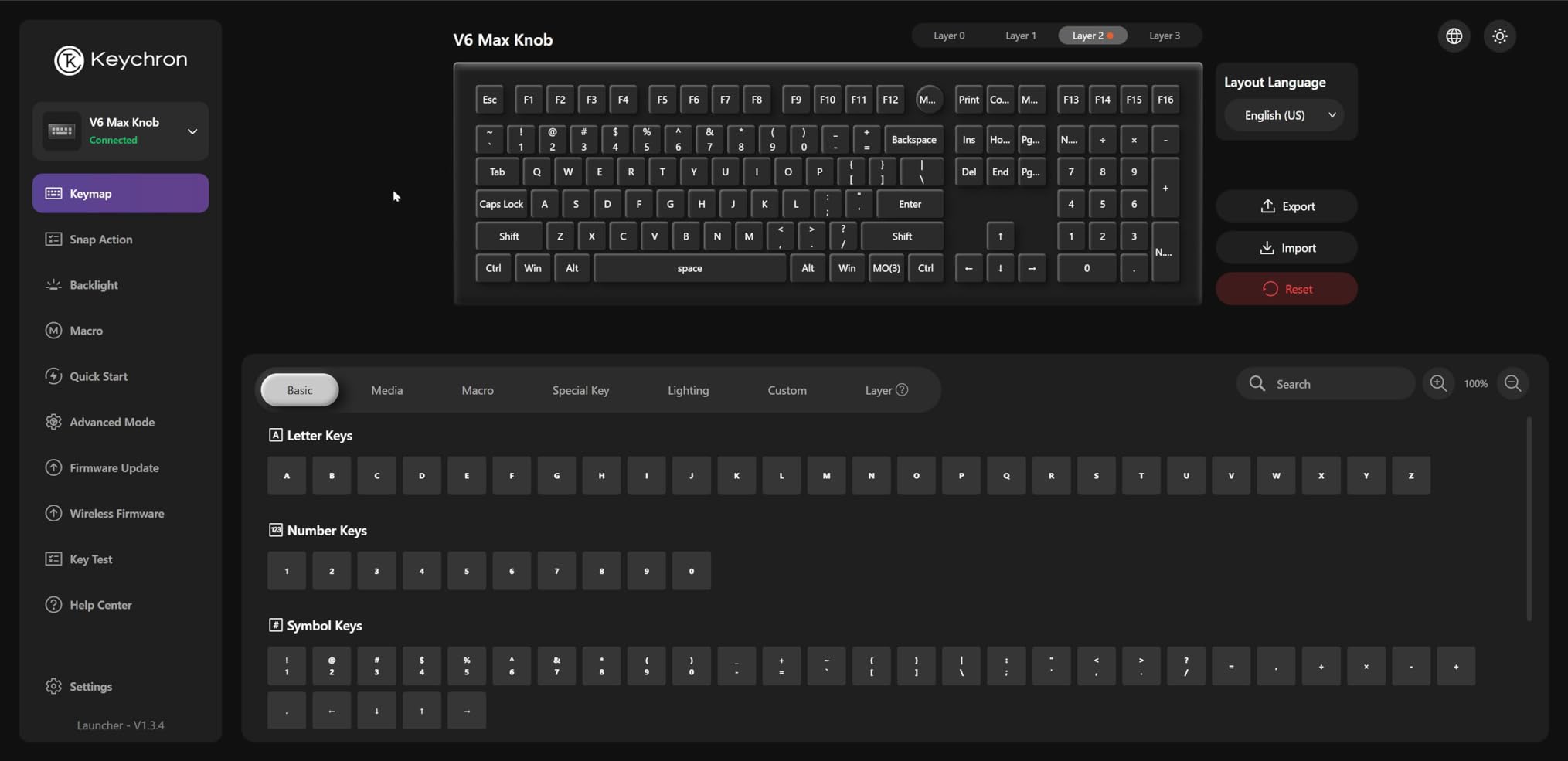Toggle light/dark theme sun icon
Screen dimensions: 1568x761
point(1500,36)
